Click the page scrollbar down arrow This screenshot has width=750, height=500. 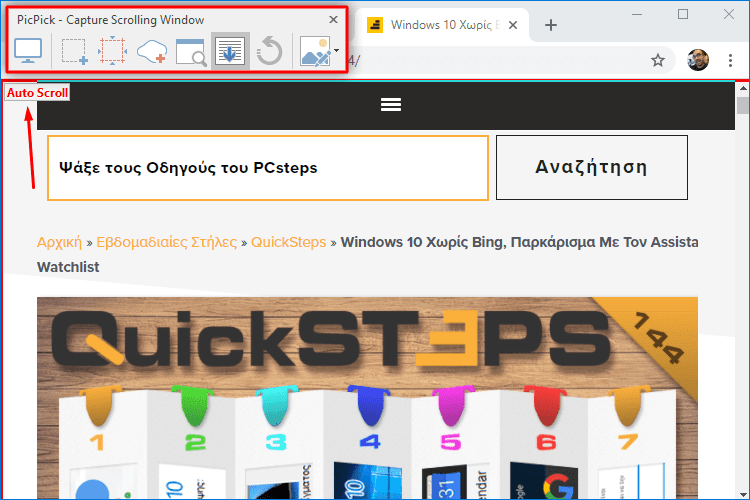pos(743,494)
